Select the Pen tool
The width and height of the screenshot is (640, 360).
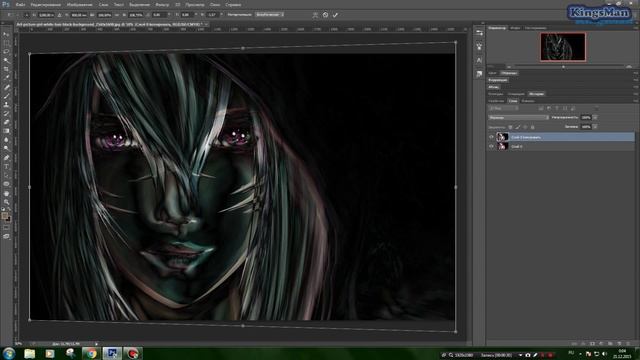[x=6, y=158]
